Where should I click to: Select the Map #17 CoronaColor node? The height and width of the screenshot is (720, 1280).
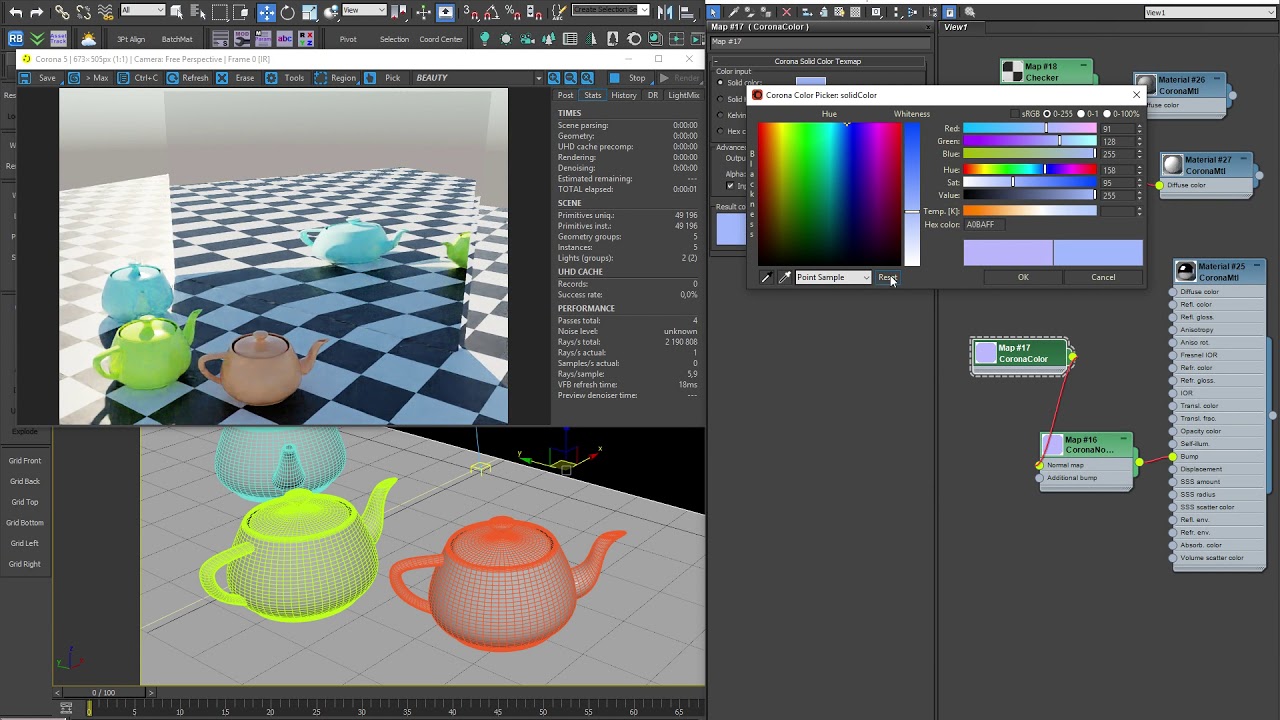click(x=1021, y=355)
